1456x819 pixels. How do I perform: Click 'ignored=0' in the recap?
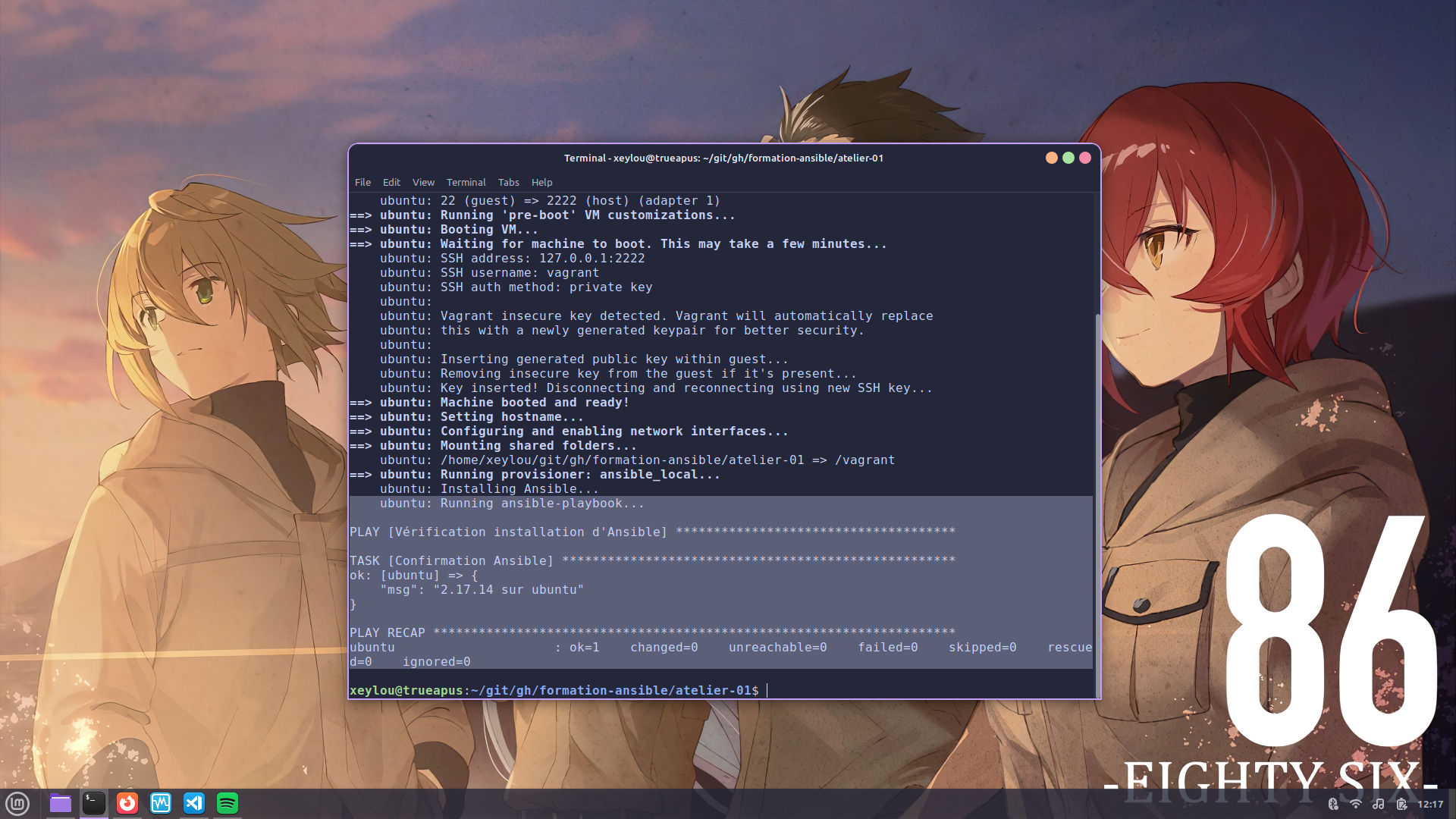[x=436, y=661]
